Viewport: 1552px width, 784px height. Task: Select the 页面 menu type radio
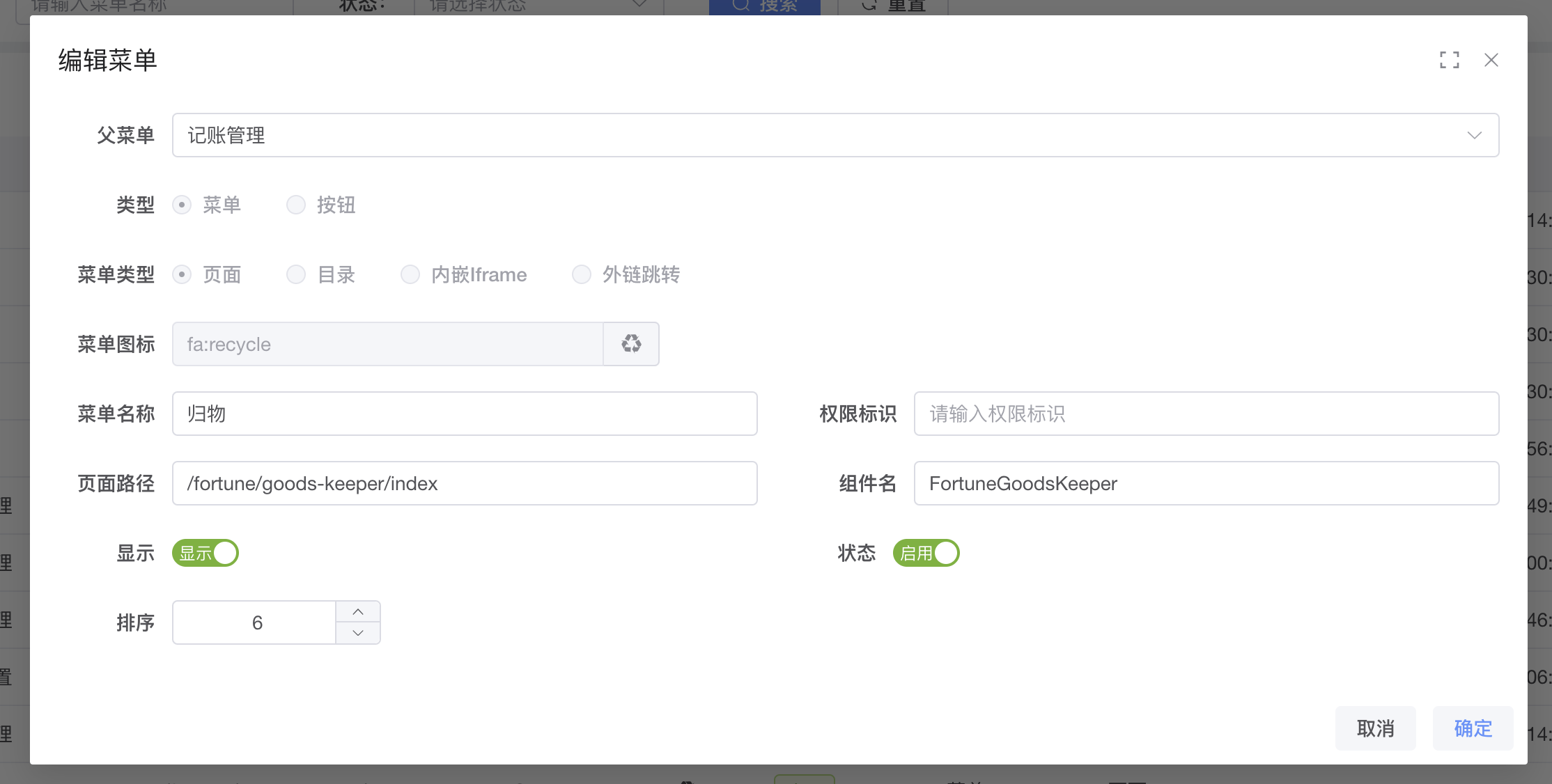click(x=182, y=274)
